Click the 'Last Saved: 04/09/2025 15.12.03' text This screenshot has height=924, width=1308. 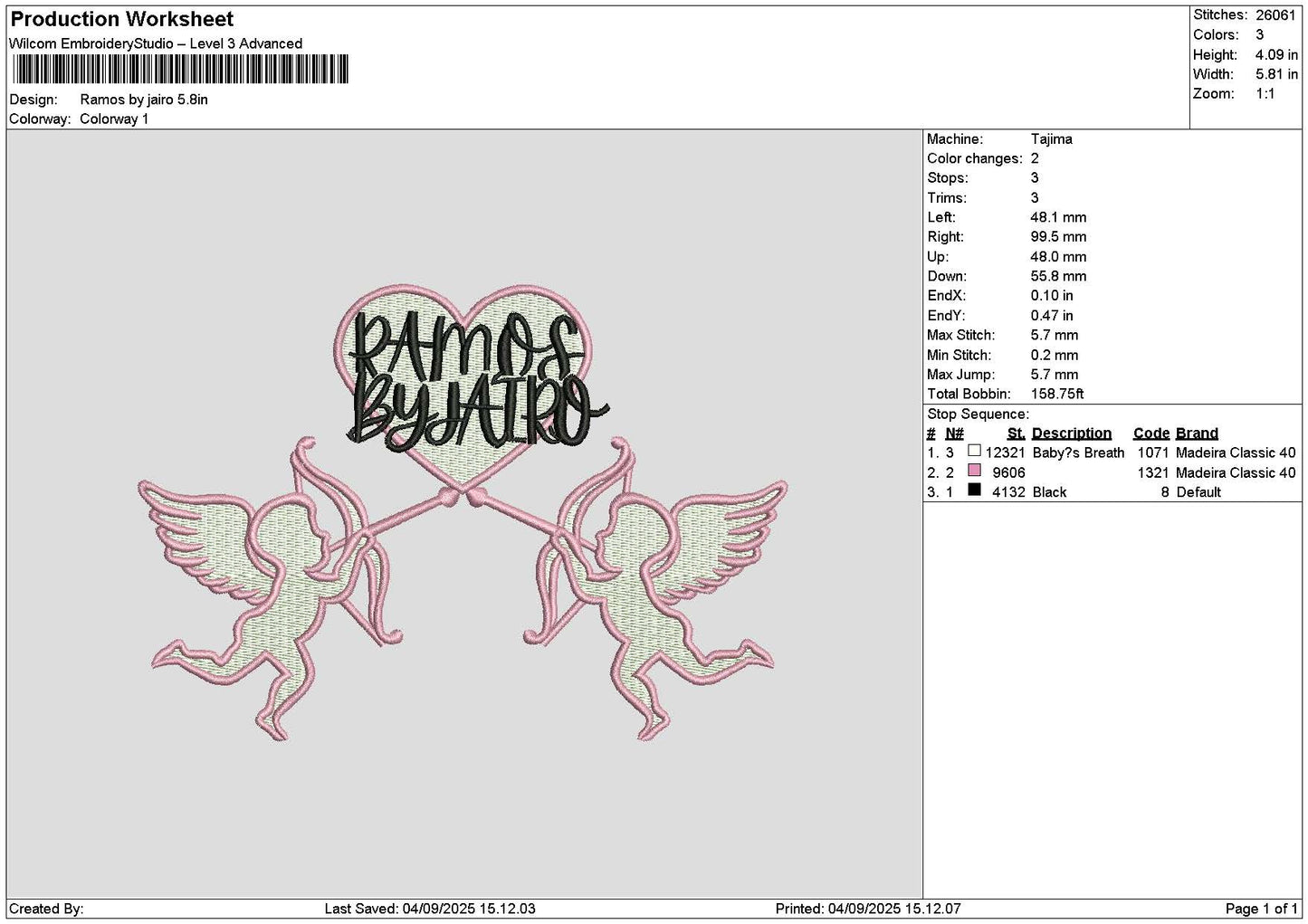429,909
